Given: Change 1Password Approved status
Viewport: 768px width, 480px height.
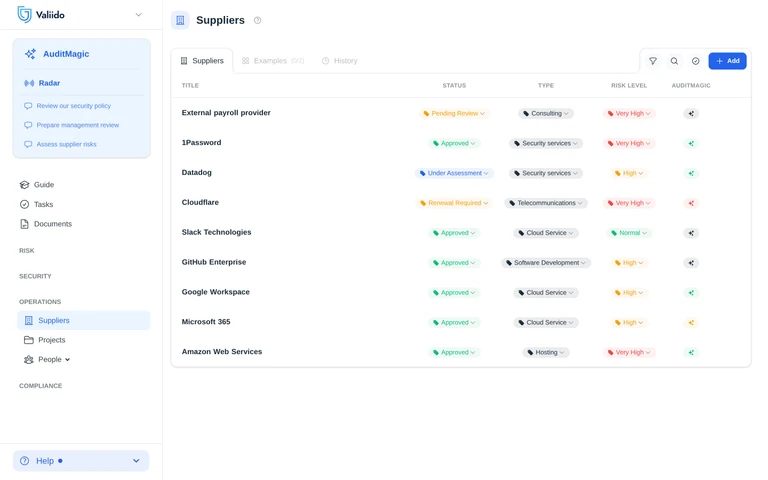Looking at the screenshot, I should (x=454, y=143).
